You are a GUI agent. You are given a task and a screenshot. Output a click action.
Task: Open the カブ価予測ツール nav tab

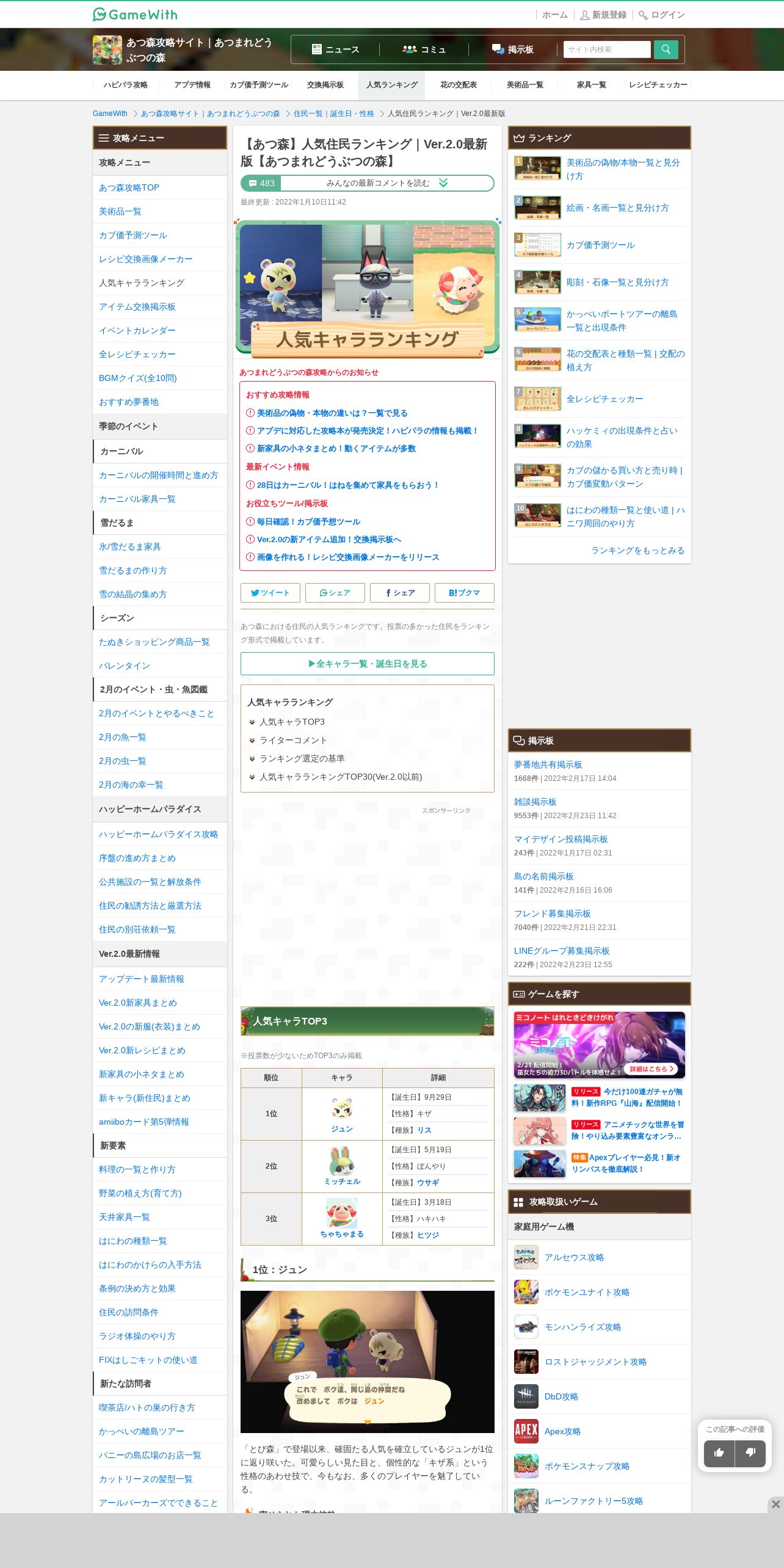[259, 85]
